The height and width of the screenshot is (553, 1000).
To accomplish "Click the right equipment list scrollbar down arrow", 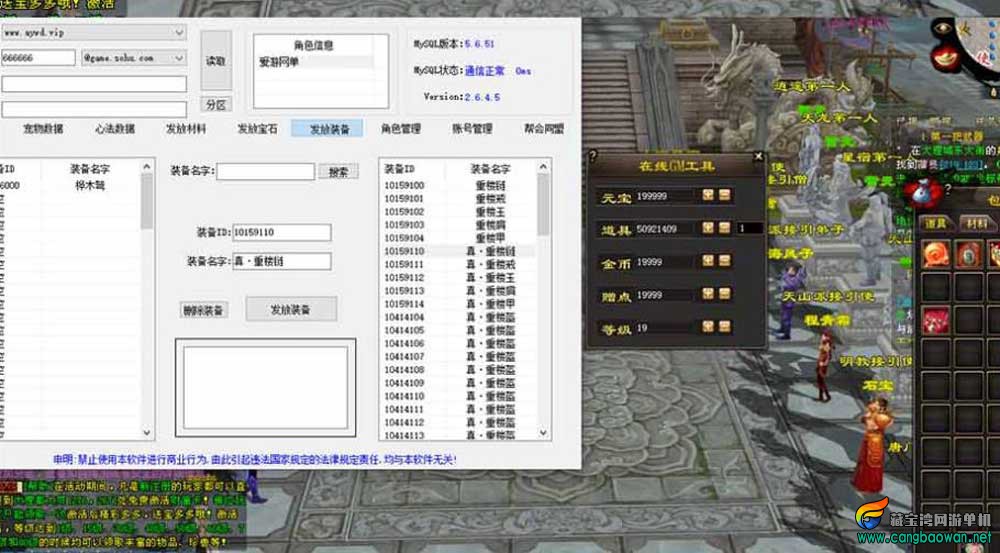I will 543,432.
